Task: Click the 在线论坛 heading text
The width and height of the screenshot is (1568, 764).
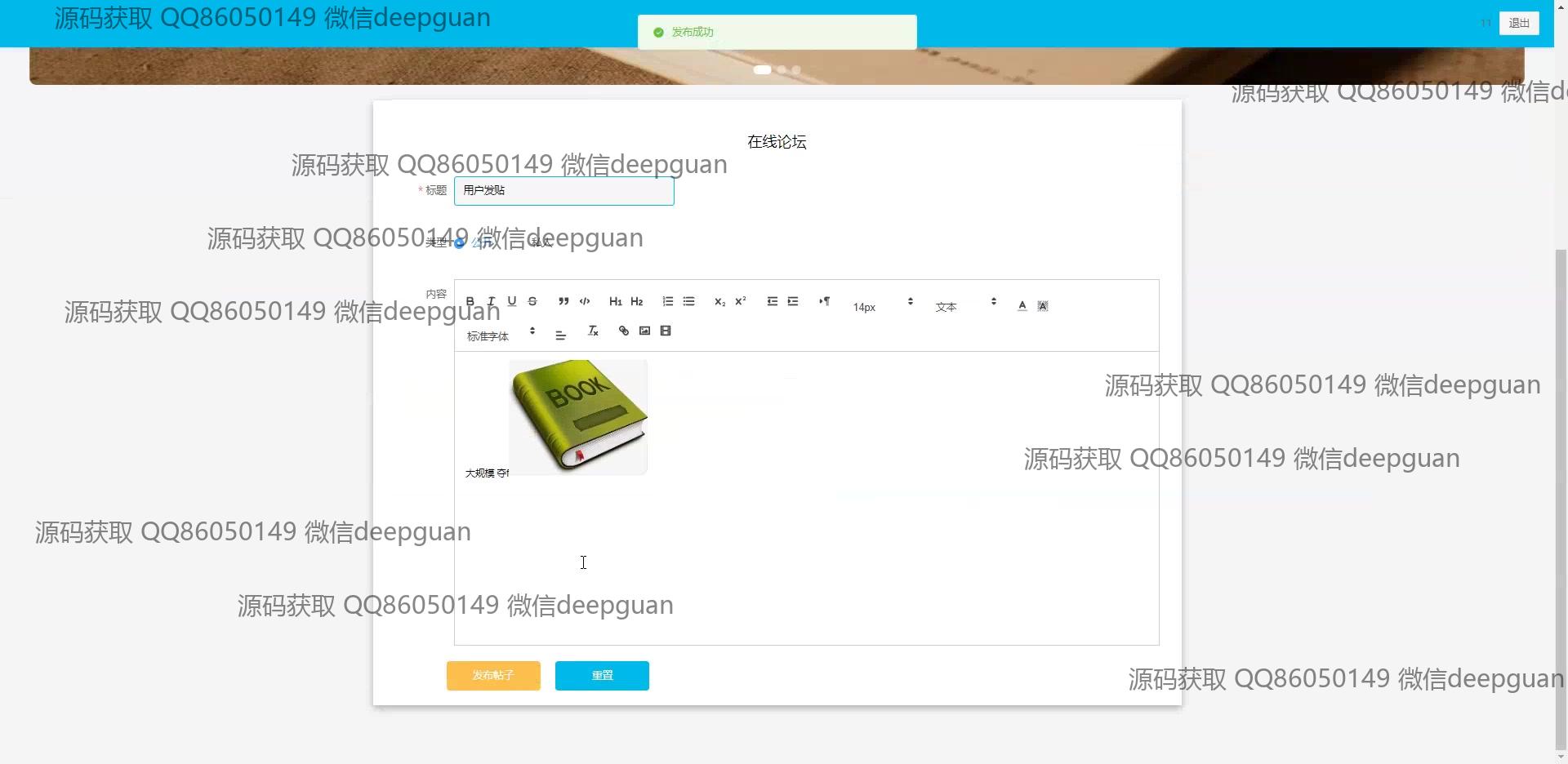Action: [x=777, y=142]
